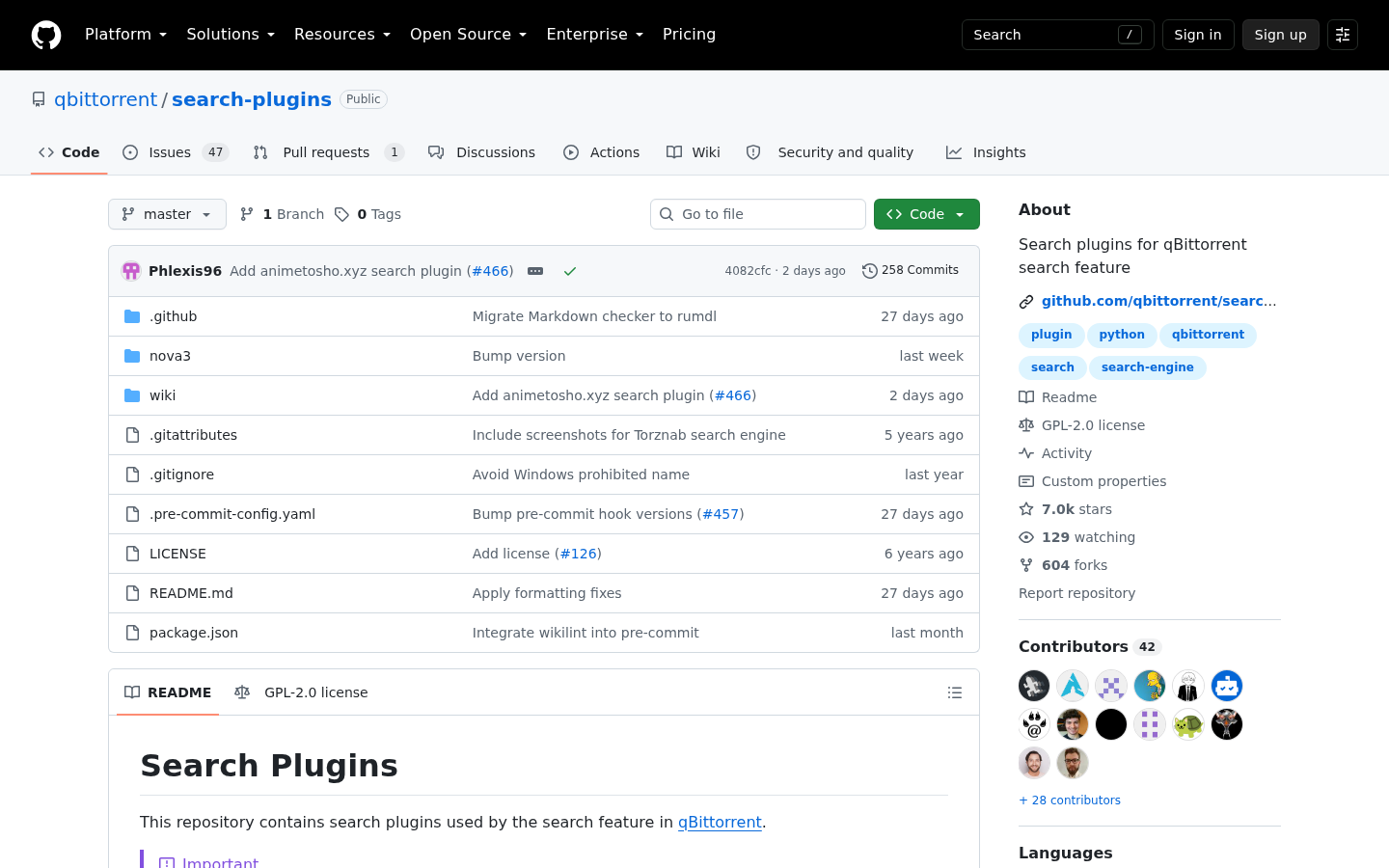Open the solid black circle contributor avatar
Screen dimensions: 1389x868
tap(1111, 724)
